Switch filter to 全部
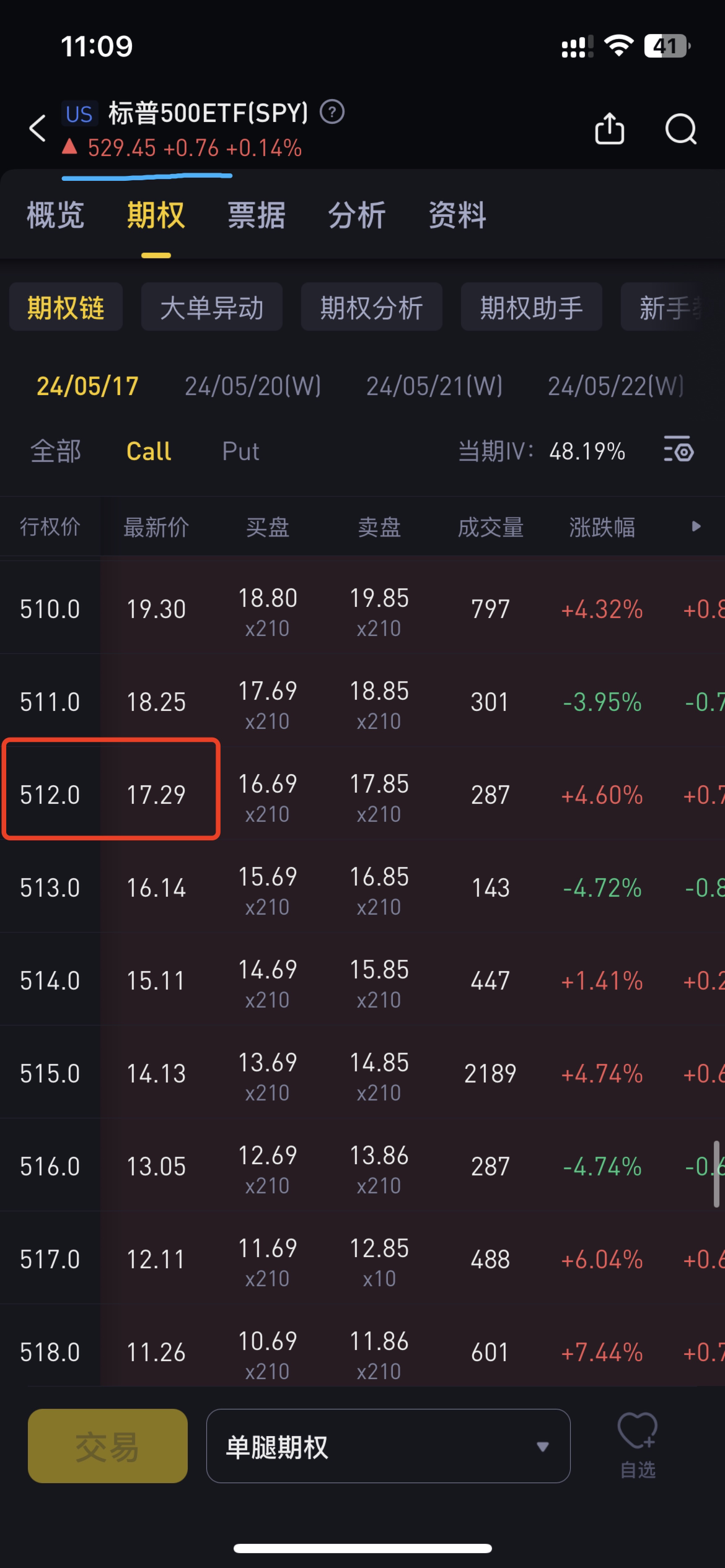 click(55, 451)
